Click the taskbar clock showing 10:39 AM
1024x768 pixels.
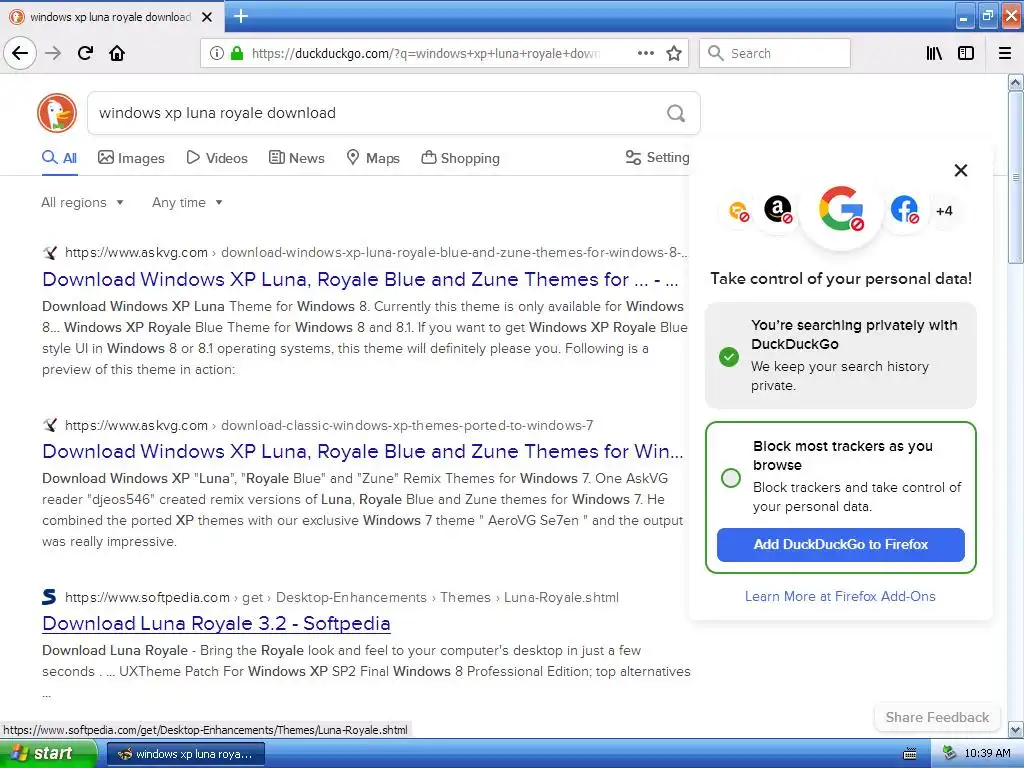[x=987, y=754]
